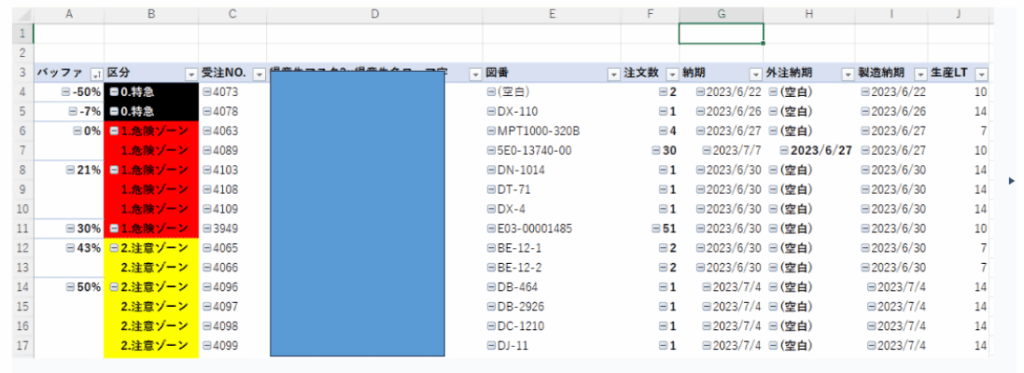Viewport: 1024px width, 373px height.
Task: Collapse order number 4103 group
Action: (206, 170)
